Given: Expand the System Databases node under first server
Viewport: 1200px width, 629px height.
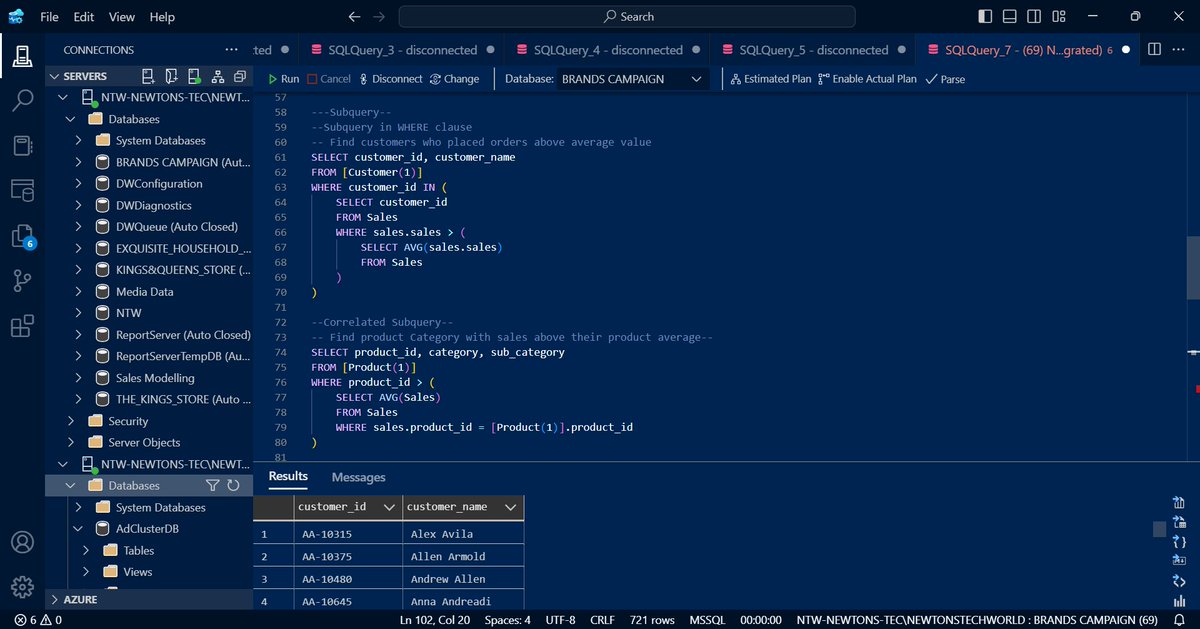Looking at the screenshot, I should tap(79, 141).
